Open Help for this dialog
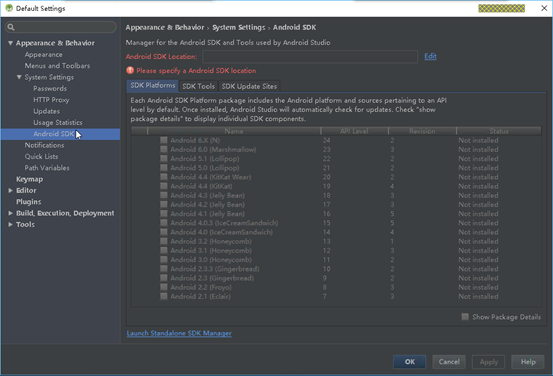This screenshot has width=553, height=376. [528, 362]
